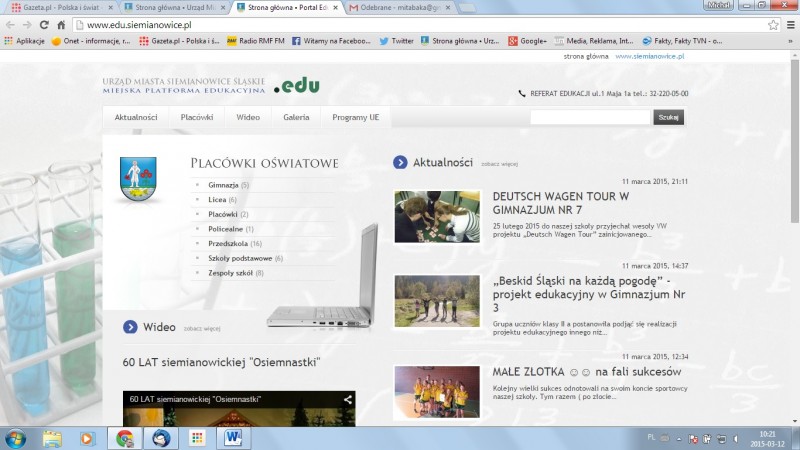Image resolution: width=800 pixels, height=450 pixels.
Task: Click the Szukaj search button
Action: (668, 117)
